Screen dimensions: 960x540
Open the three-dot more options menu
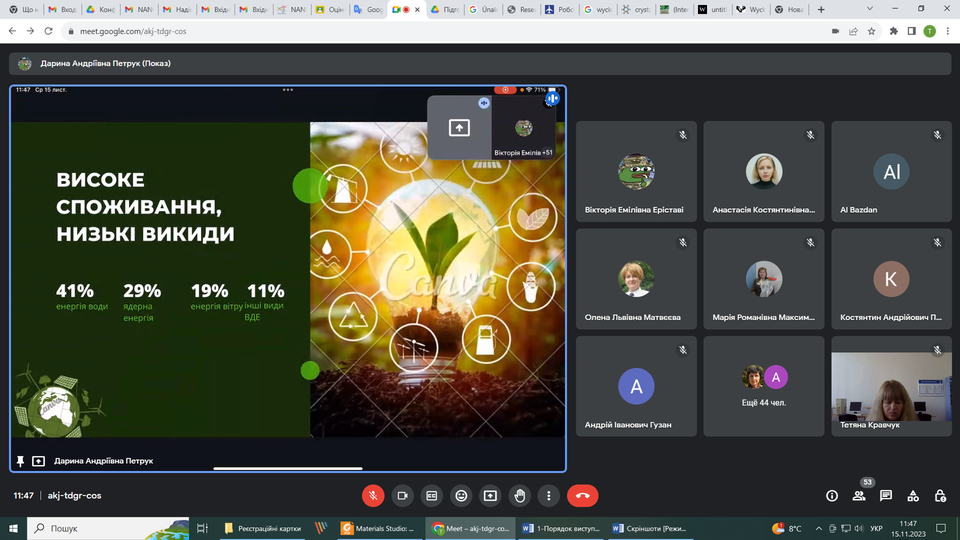pos(548,495)
